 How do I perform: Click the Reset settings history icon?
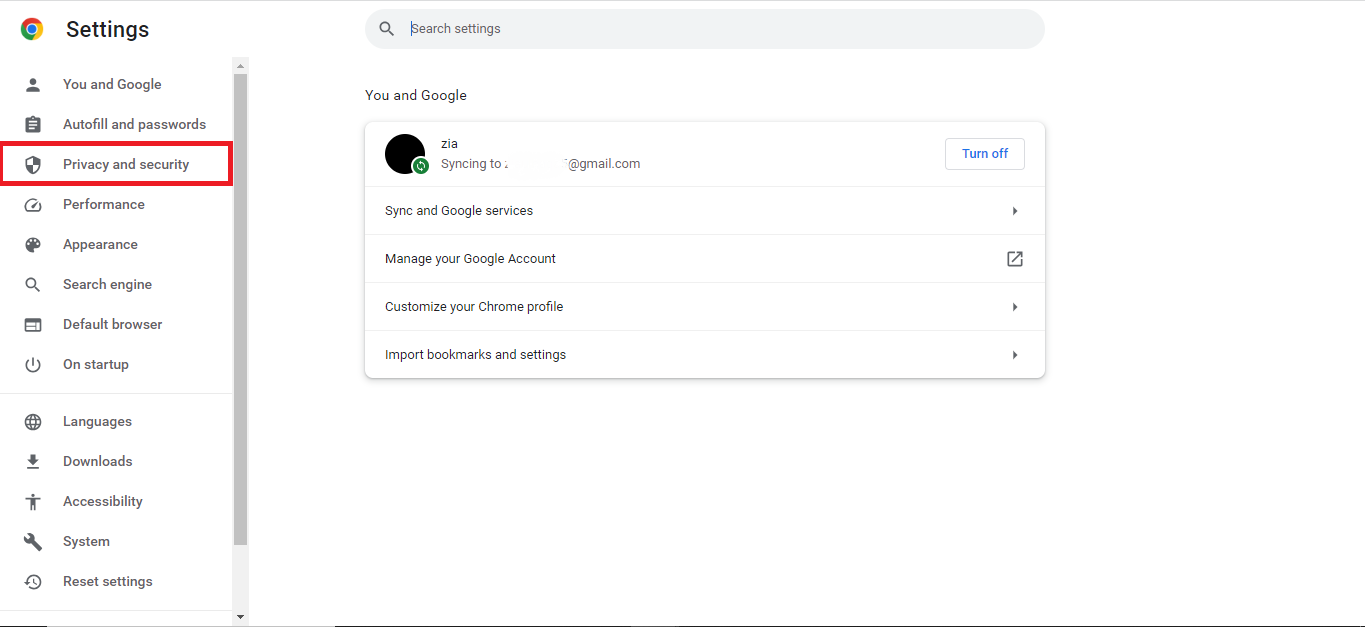(x=33, y=582)
